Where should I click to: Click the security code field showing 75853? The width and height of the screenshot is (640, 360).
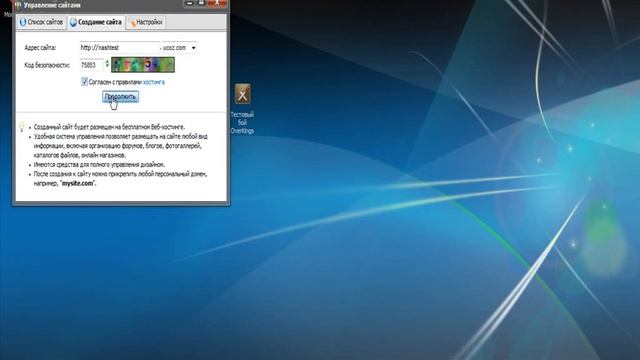(x=91, y=65)
